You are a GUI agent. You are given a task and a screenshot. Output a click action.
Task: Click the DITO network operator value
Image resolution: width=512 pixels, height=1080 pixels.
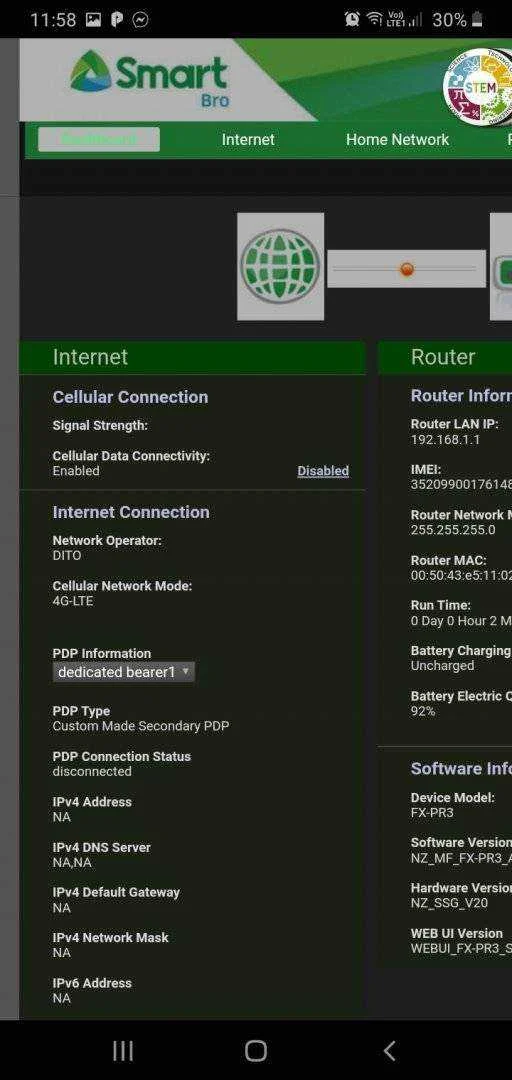point(67,556)
